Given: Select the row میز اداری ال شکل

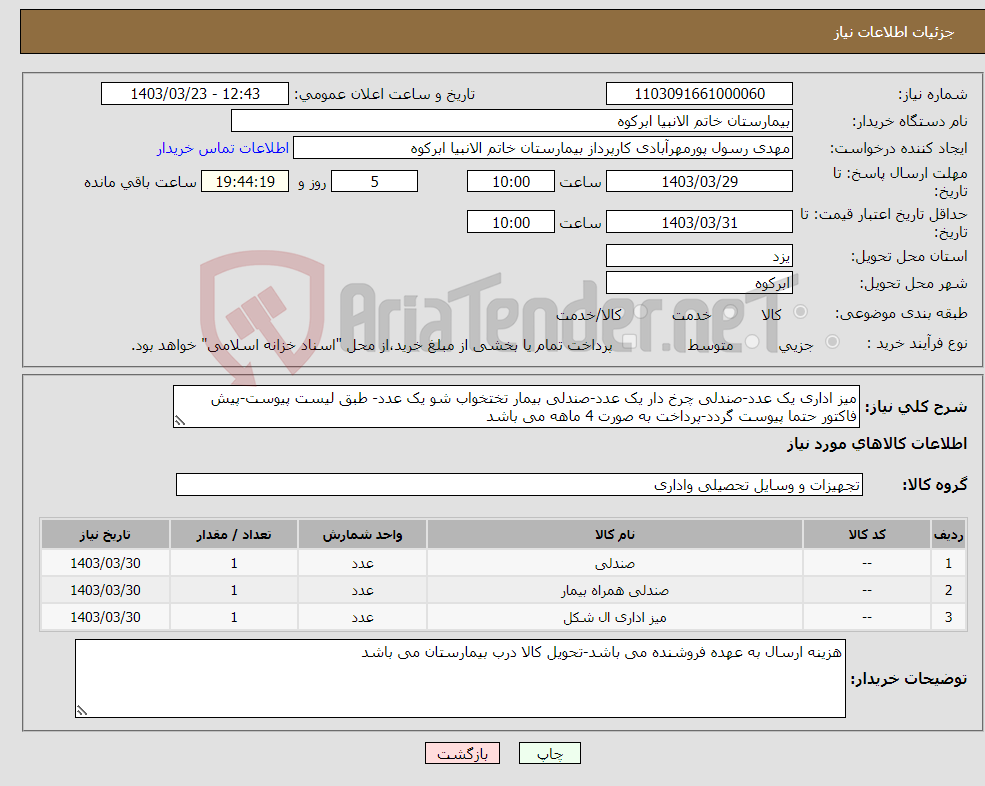Looking at the screenshot, I should (x=503, y=617).
